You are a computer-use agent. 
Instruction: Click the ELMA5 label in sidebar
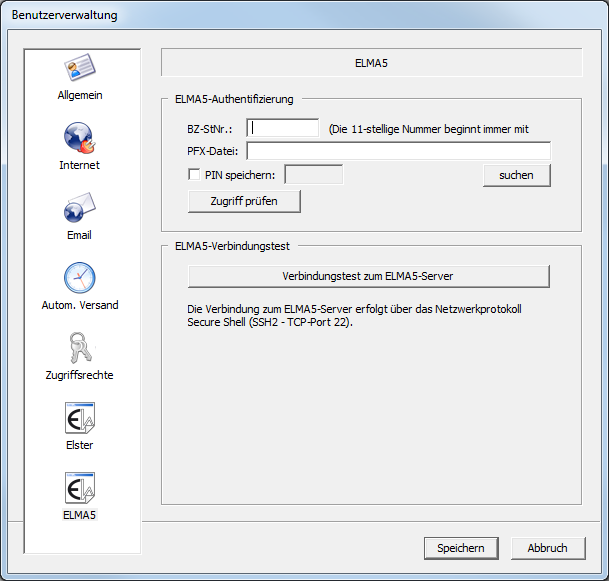pos(80,515)
